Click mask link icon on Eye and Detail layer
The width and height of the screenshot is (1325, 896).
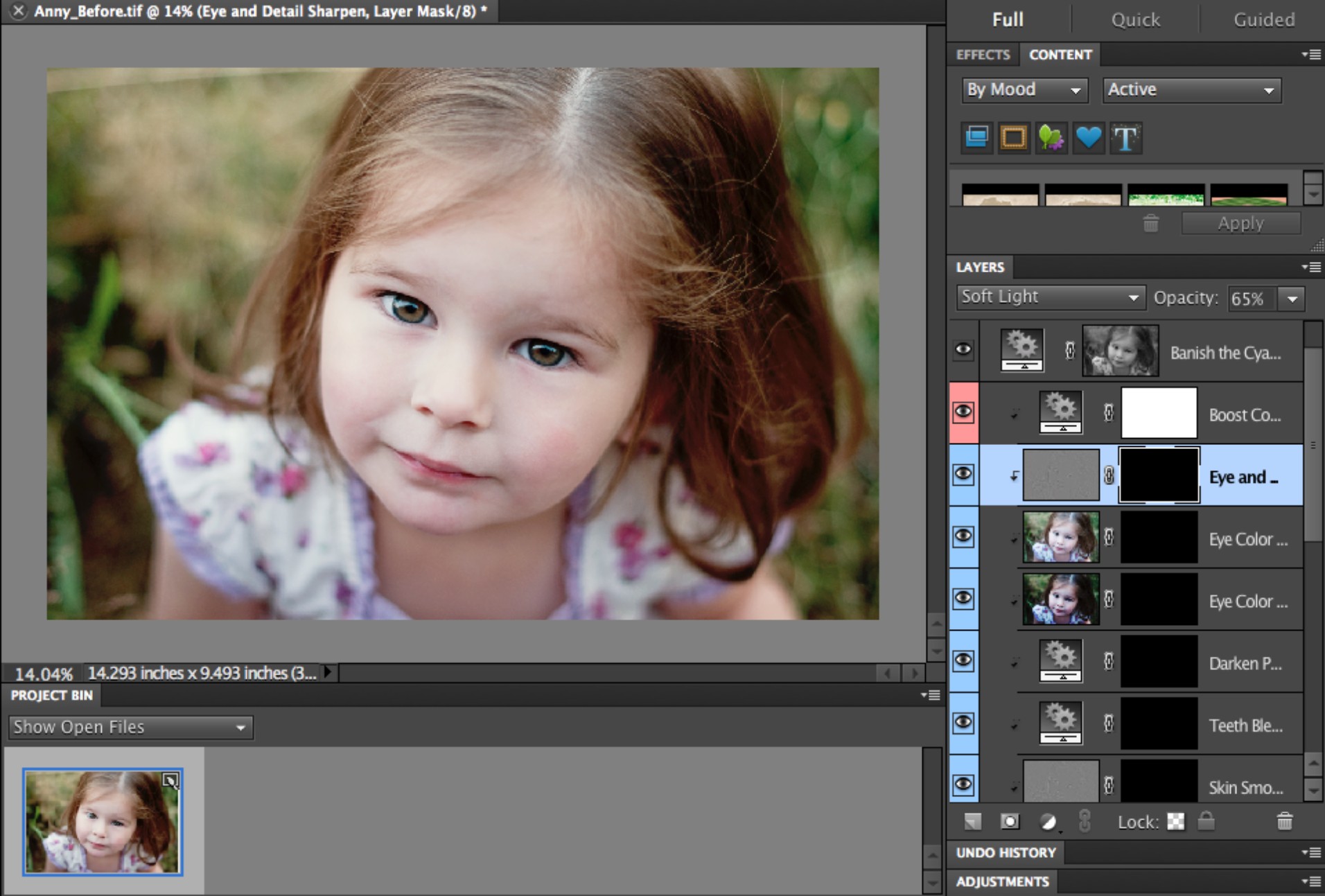[x=1109, y=475]
